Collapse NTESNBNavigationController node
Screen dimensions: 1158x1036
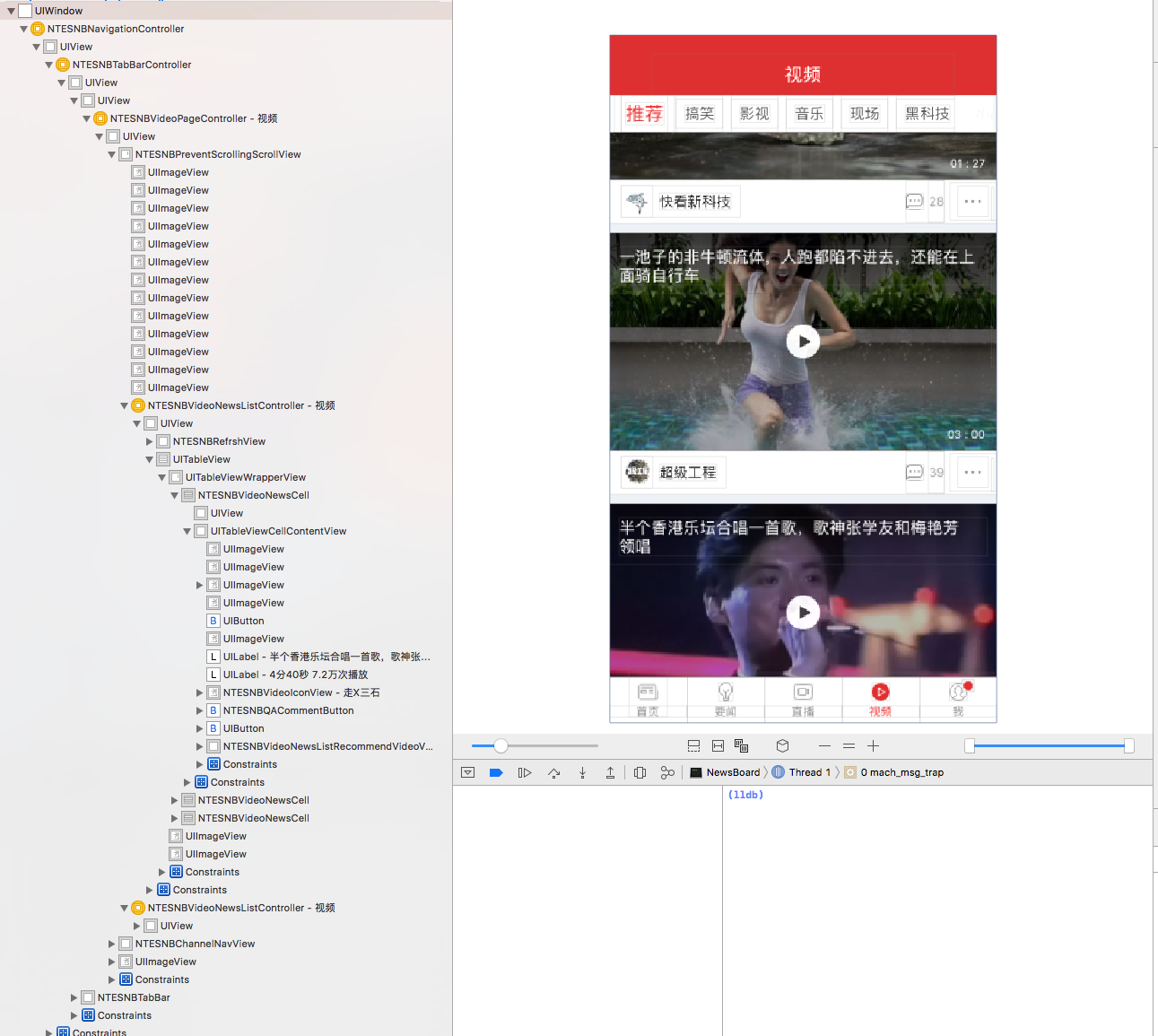[x=23, y=29]
